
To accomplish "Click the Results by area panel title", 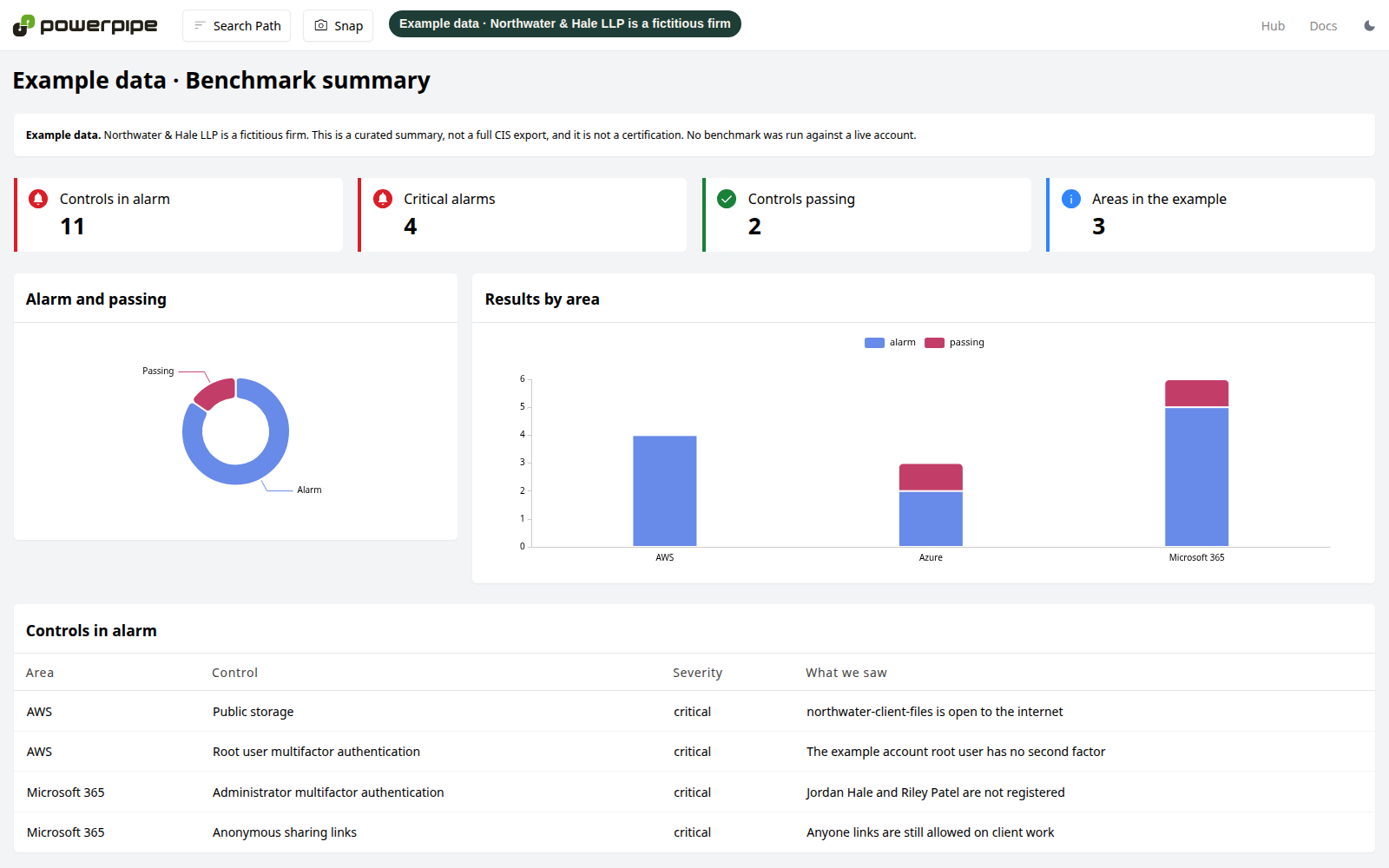I will click(x=543, y=299).
